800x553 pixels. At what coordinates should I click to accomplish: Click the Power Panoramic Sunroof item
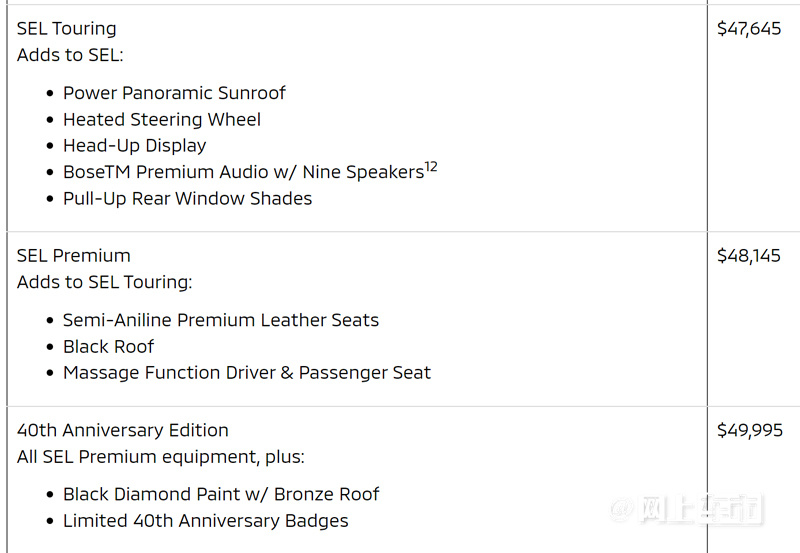point(174,93)
